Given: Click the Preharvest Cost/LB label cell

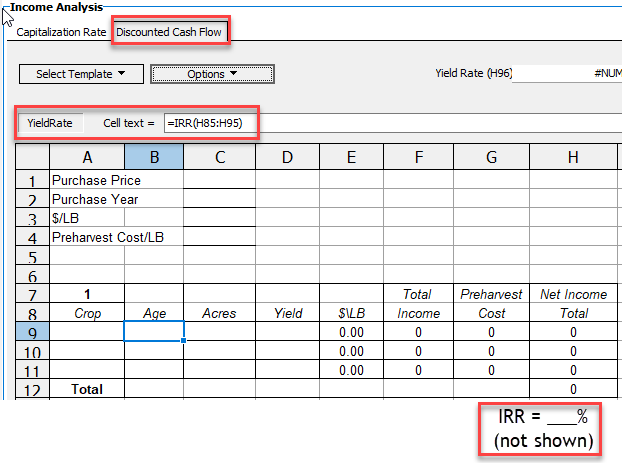Looking at the screenshot, I should [x=116, y=238].
